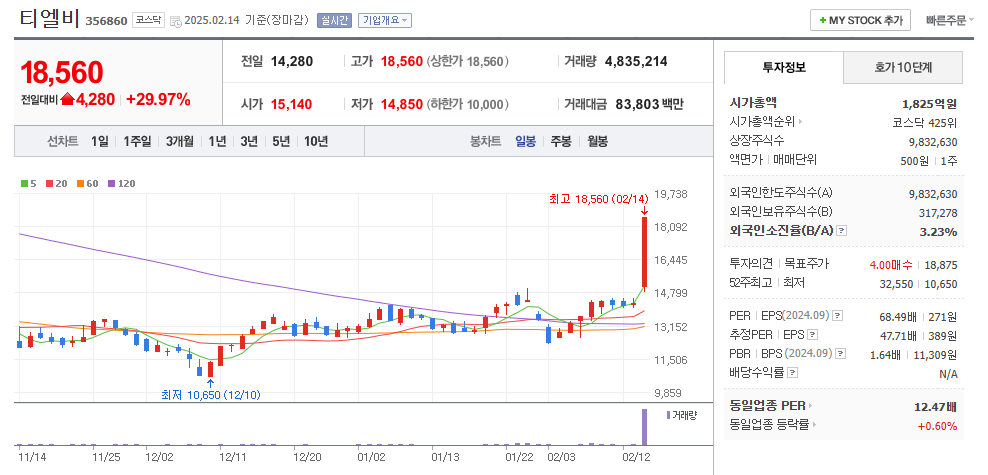988x475 pixels.
Task: Click the purple 거래량 legend marker
Action: pyautogui.click(x=668, y=415)
